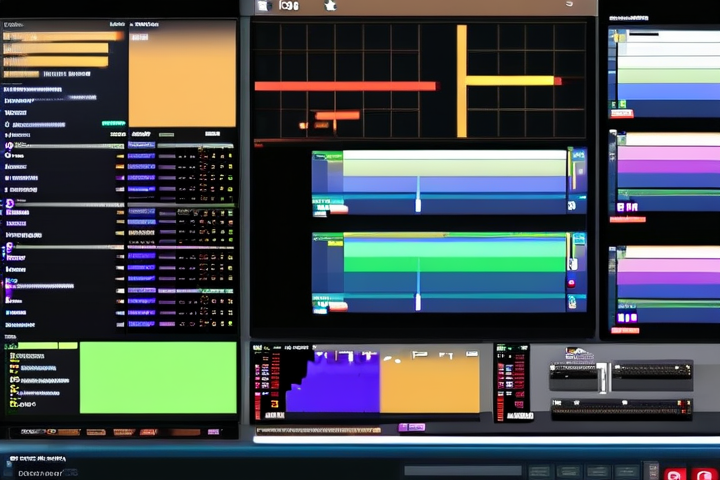
Task: Click the long red clip in the grid
Action: pos(345,86)
